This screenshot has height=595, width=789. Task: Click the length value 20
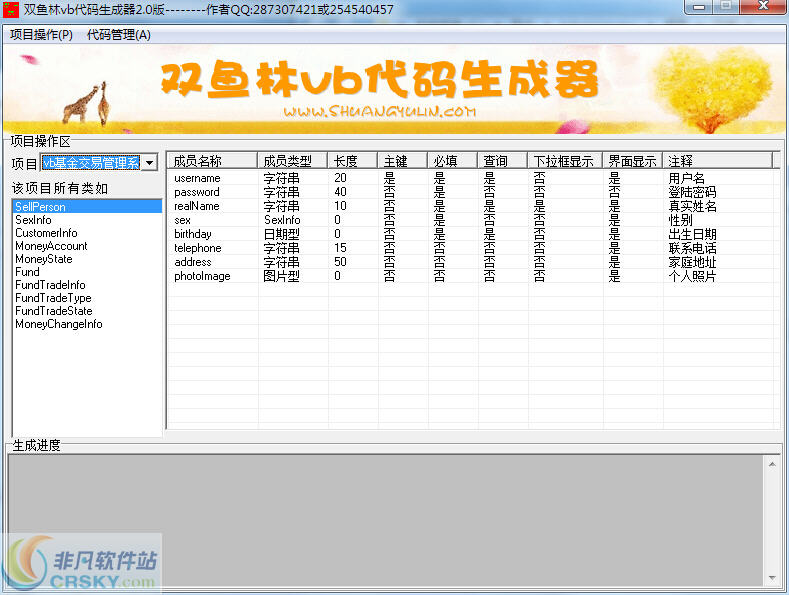pyautogui.click(x=340, y=178)
